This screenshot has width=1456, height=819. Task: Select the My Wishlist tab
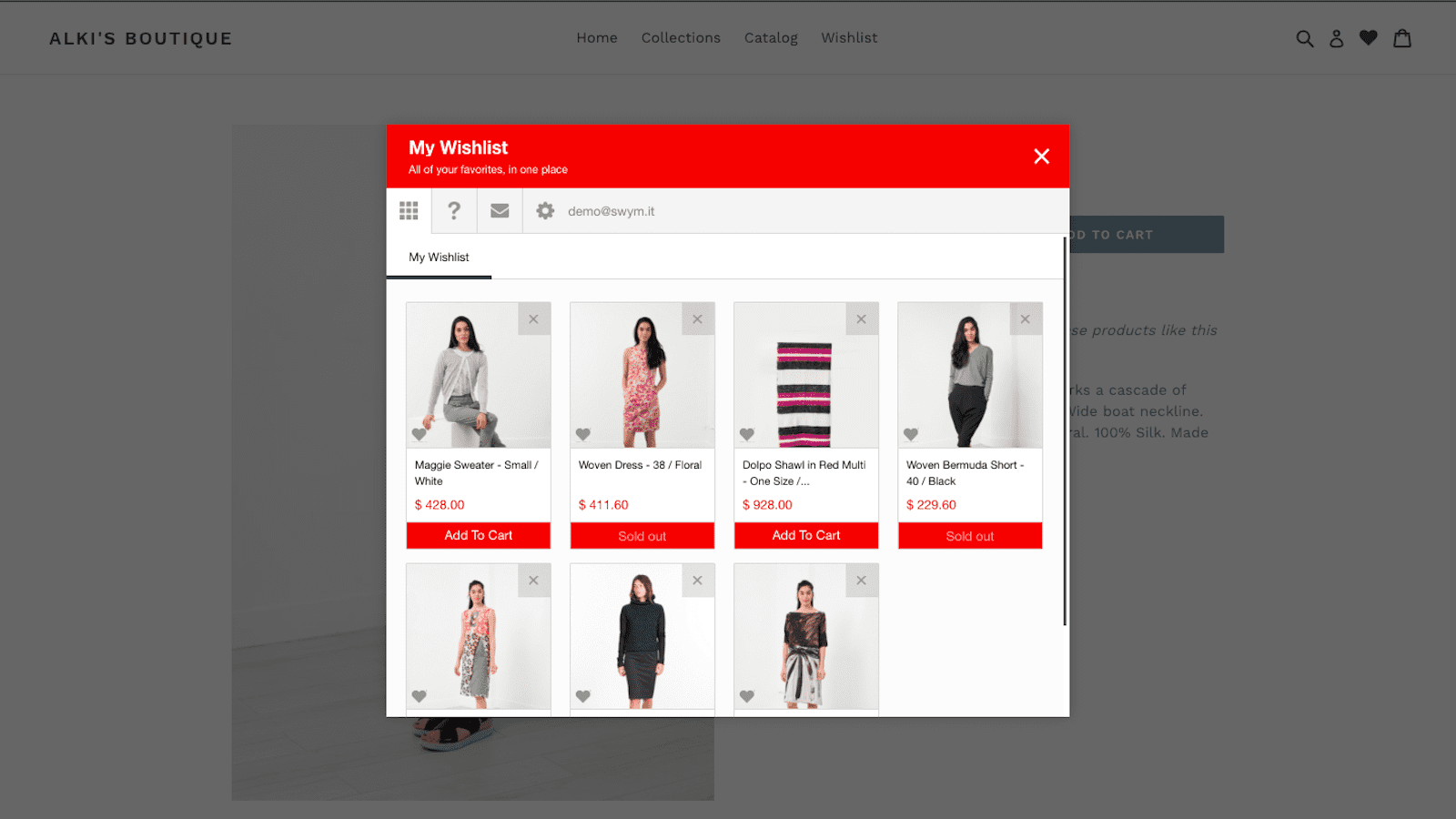tap(439, 258)
